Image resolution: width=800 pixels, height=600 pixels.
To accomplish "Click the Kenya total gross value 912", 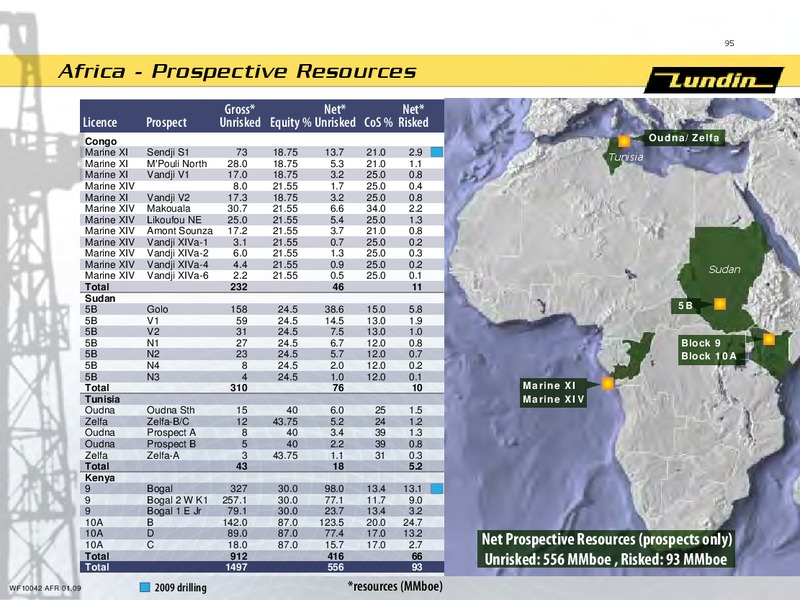I will click(239, 556).
